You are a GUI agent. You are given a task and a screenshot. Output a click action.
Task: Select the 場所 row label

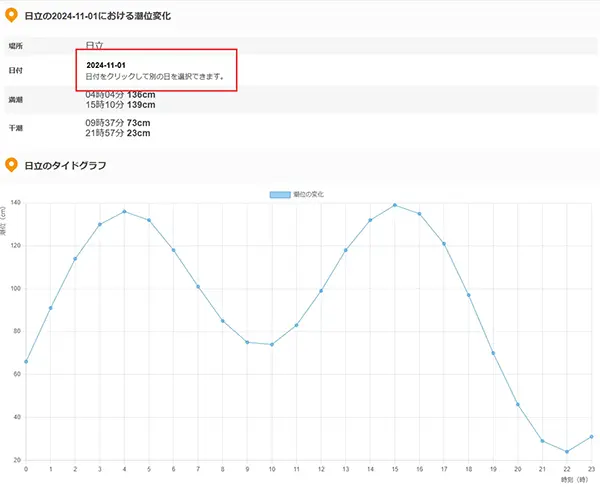click(x=15, y=46)
